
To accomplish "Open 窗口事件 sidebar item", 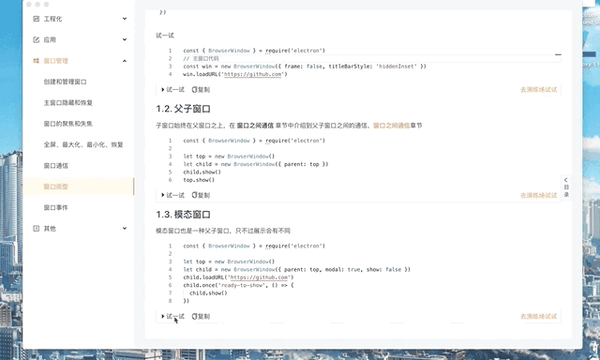I will [x=56, y=207].
